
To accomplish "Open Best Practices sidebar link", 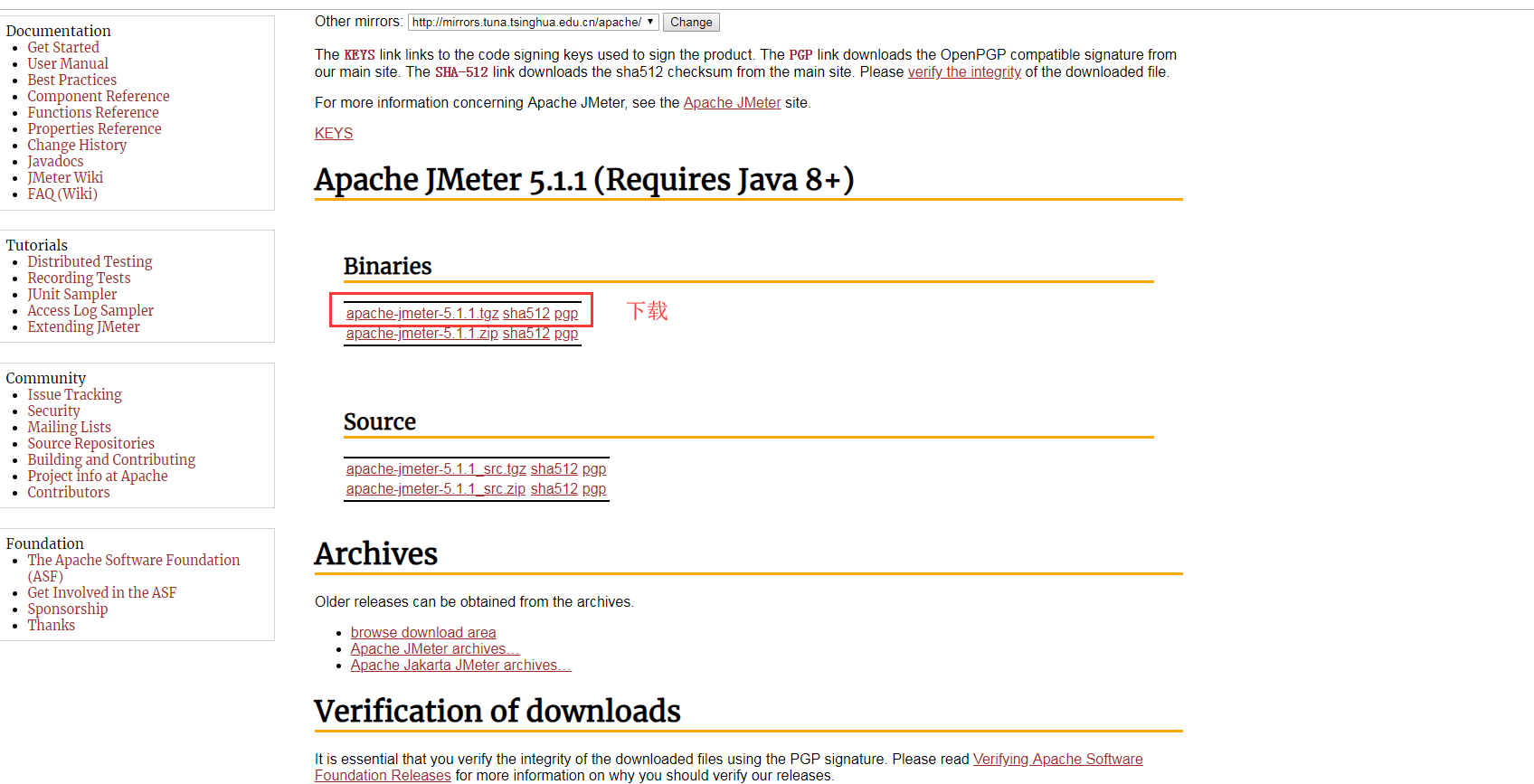I will point(72,80).
